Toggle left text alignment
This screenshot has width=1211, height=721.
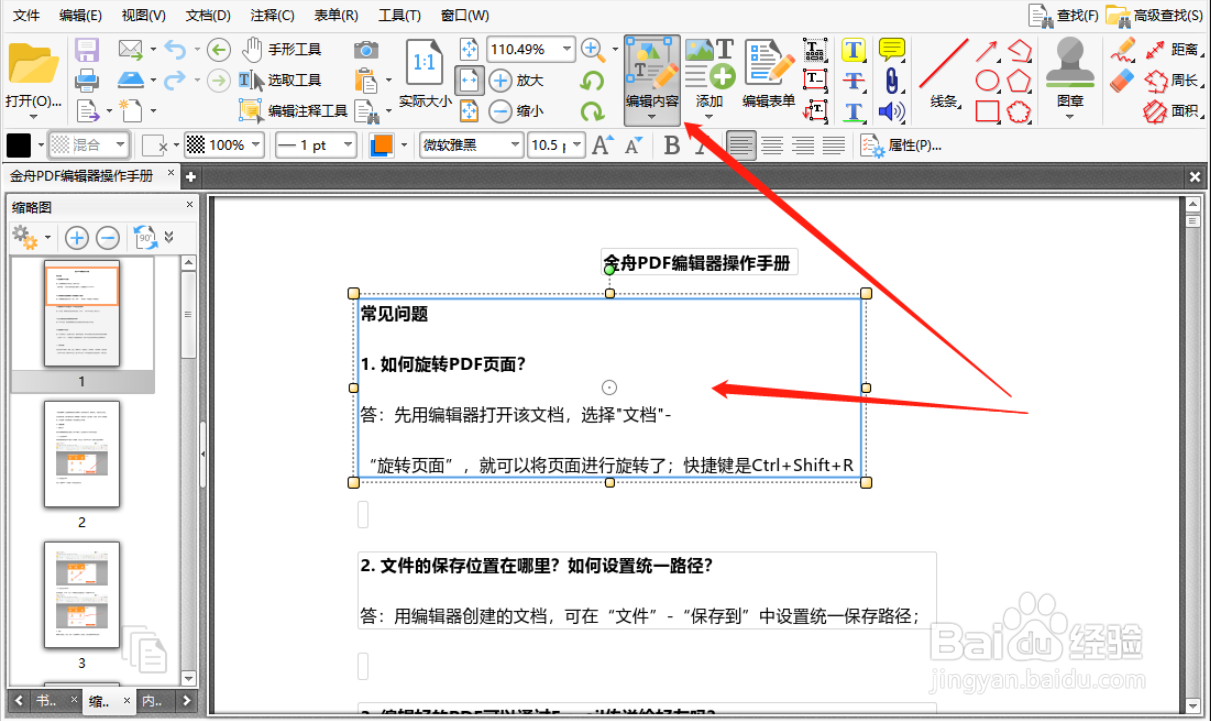click(x=740, y=146)
